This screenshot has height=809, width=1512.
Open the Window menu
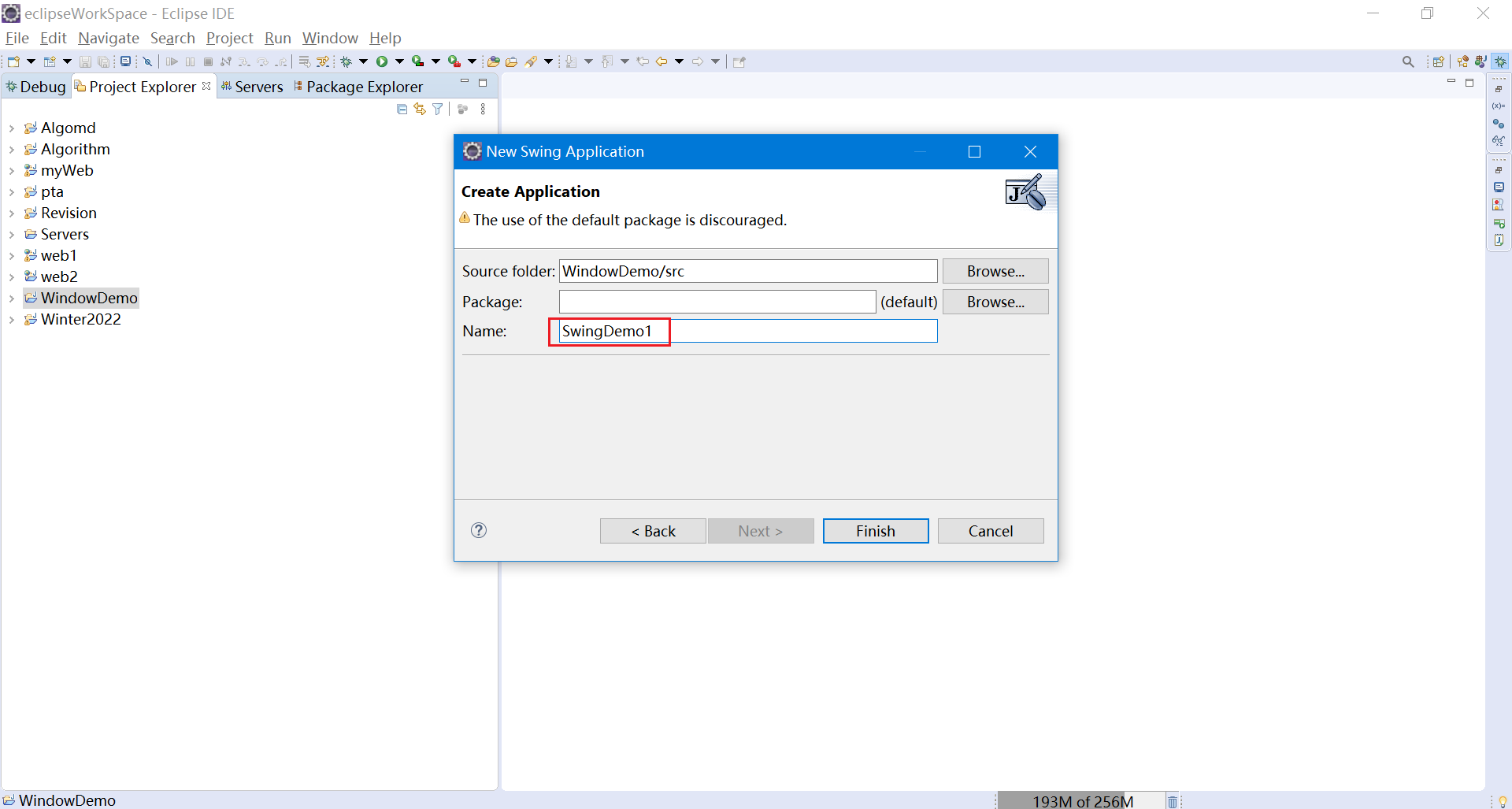pos(330,38)
